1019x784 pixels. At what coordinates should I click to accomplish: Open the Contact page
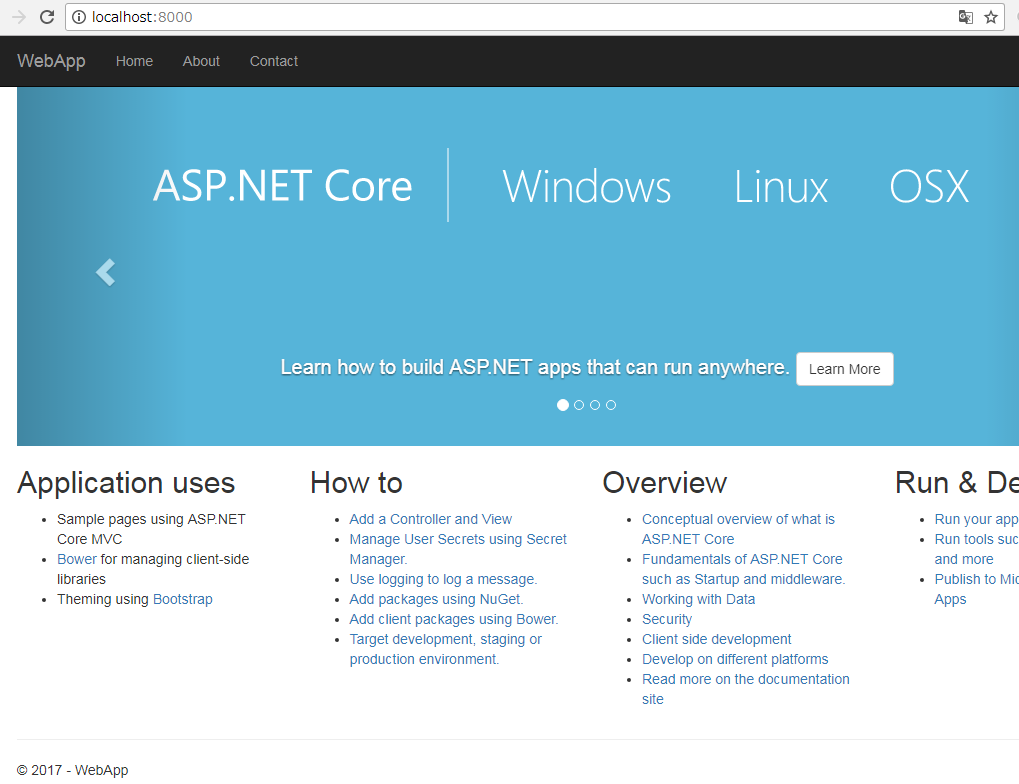coord(273,61)
